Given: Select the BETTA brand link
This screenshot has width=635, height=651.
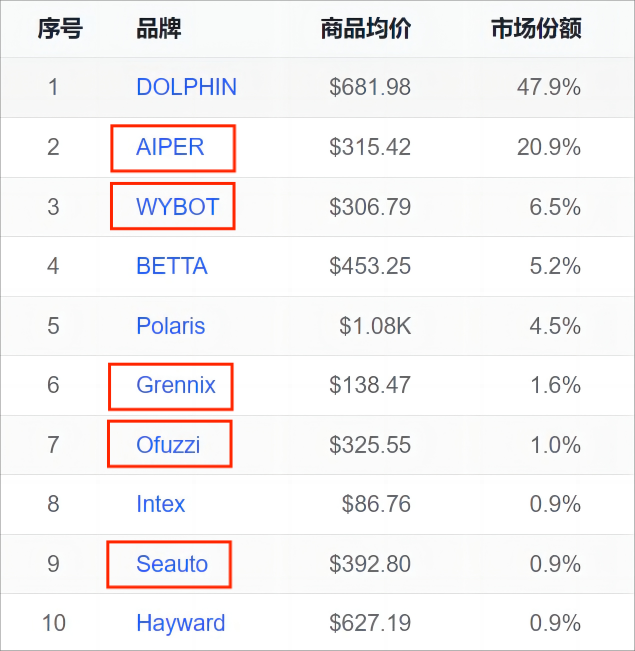Looking at the screenshot, I should point(172,266).
